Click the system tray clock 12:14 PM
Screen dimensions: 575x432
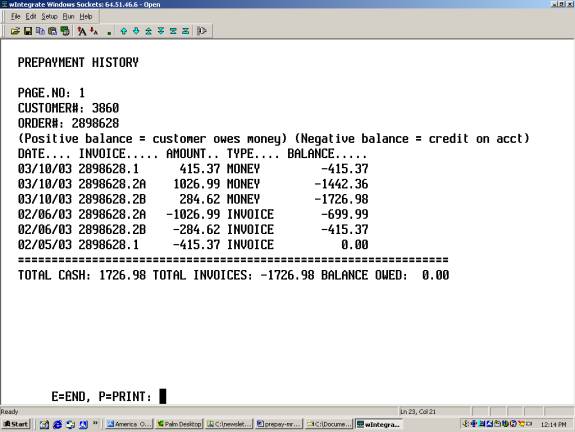pos(553,424)
